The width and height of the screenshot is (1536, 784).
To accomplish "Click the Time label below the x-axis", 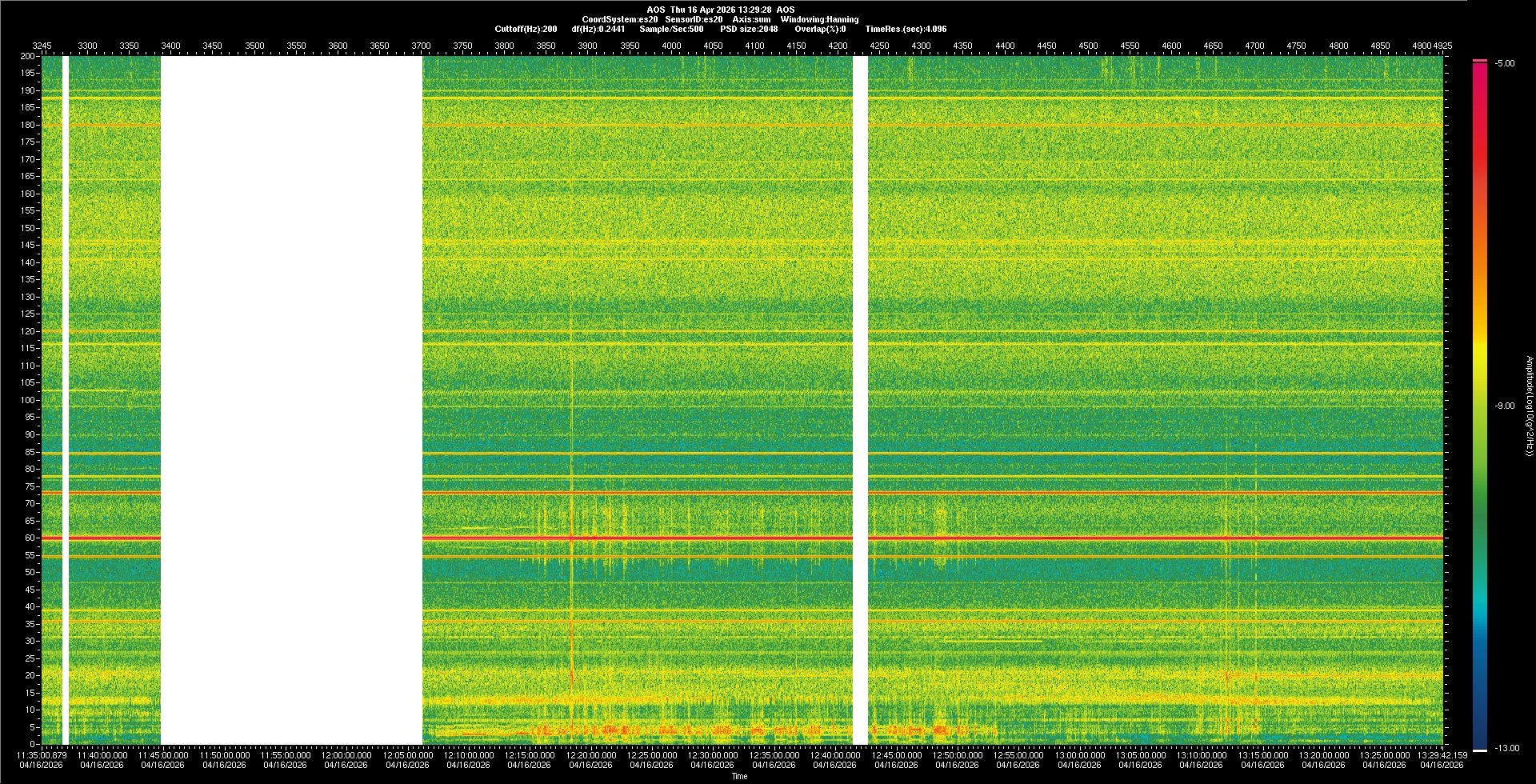I will click(739, 776).
